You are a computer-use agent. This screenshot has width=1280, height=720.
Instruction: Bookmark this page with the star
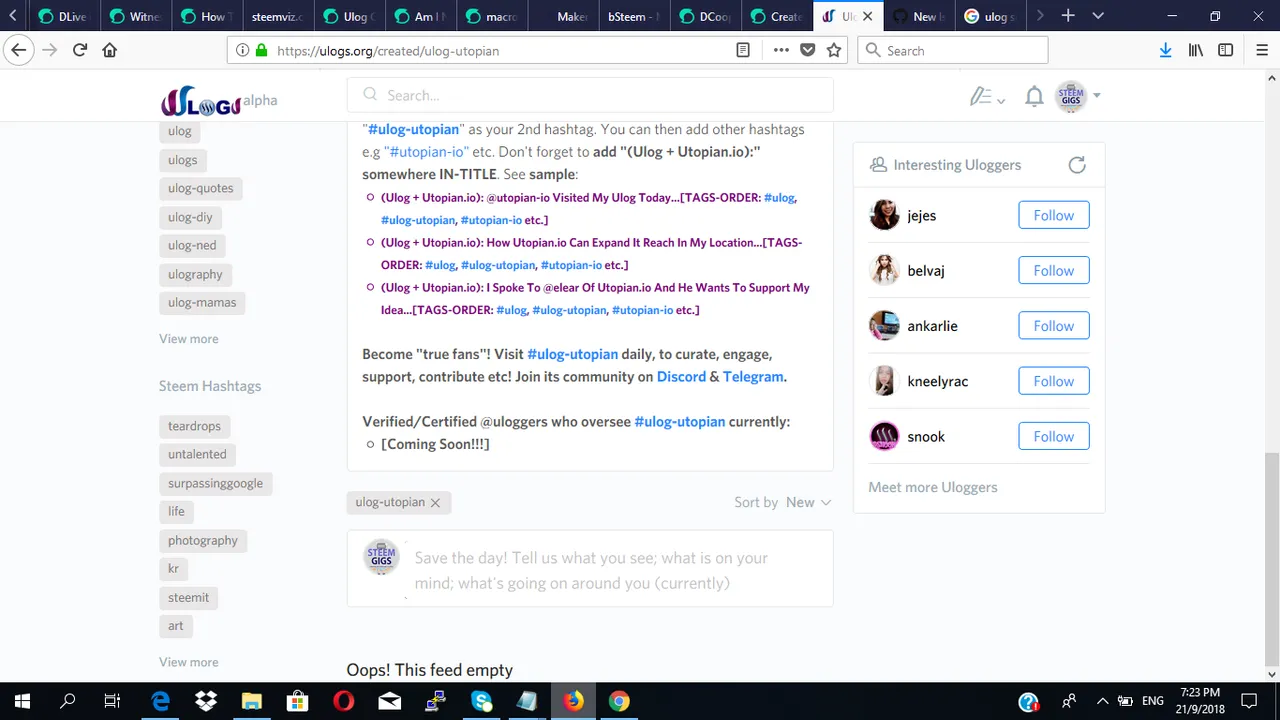pos(834,50)
